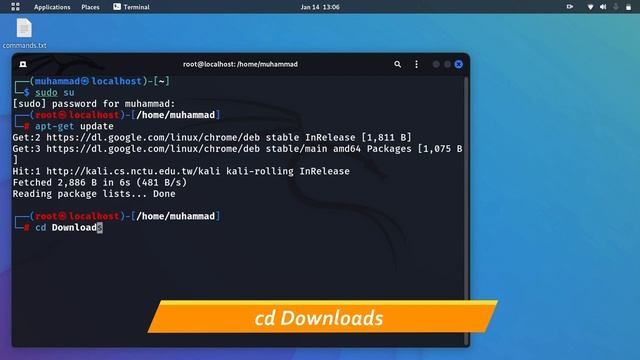Click '[sudo] password for muhammad:' line
Image resolution: width=640 pixels, height=360 pixels.
[x=94, y=104]
